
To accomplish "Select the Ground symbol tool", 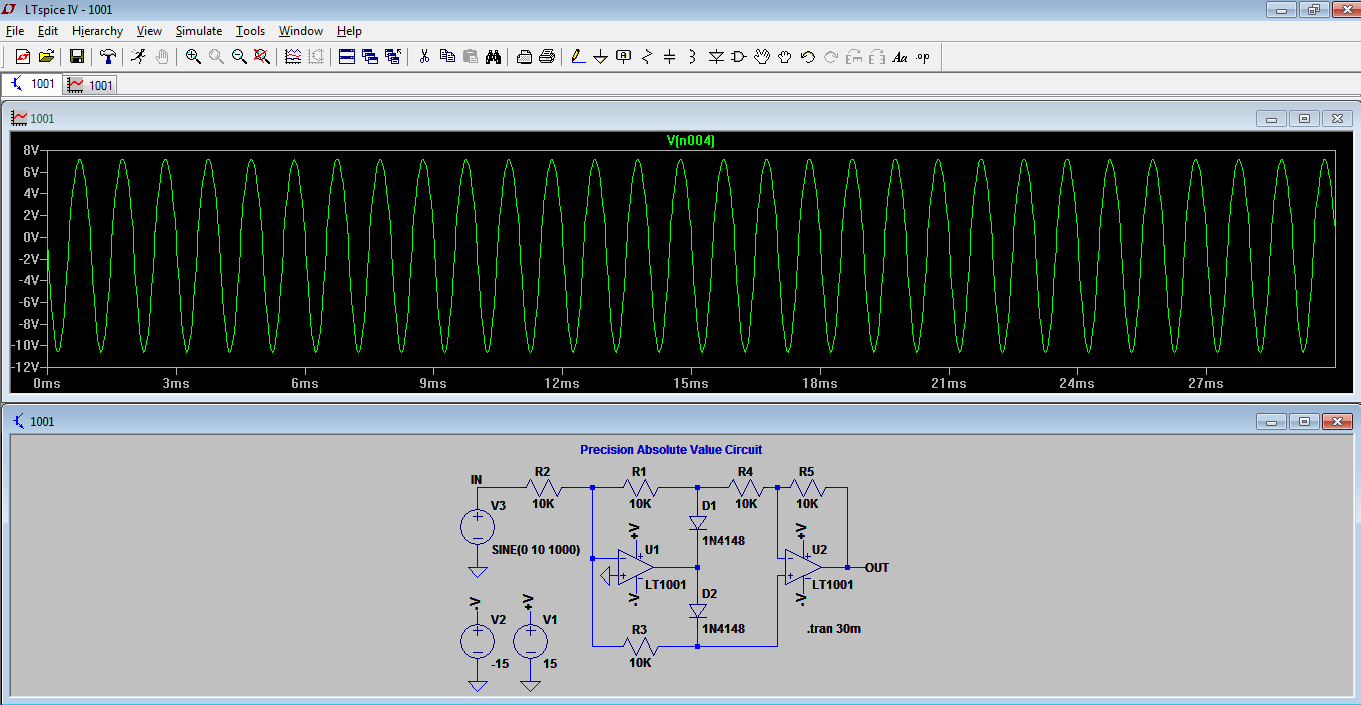I will [x=600, y=57].
